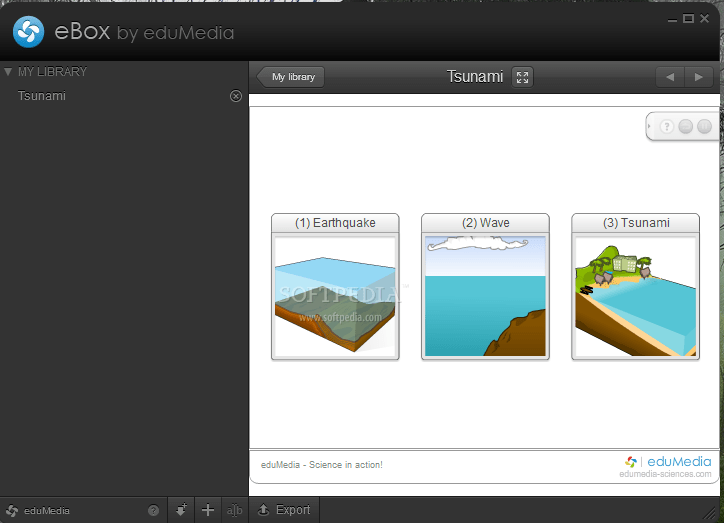The height and width of the screenshot is (523, 724).
Task: Click the Tsunami title in header bar
Action: click(x=475, y=77)
